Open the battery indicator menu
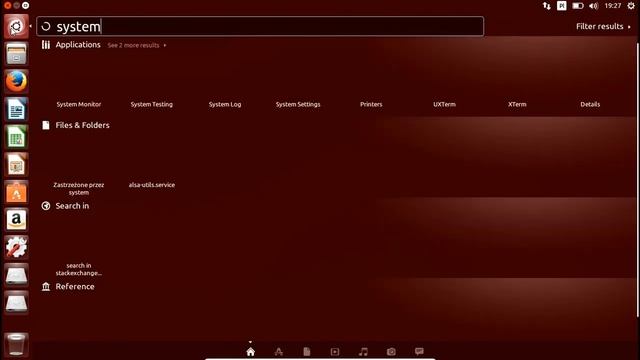 578,6
